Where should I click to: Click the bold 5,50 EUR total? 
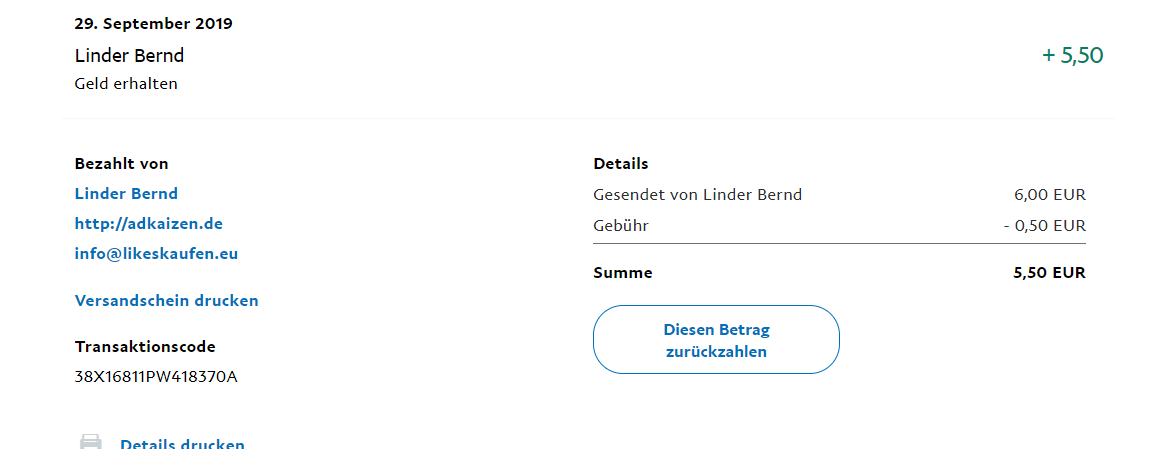[x=1049, y=273]
